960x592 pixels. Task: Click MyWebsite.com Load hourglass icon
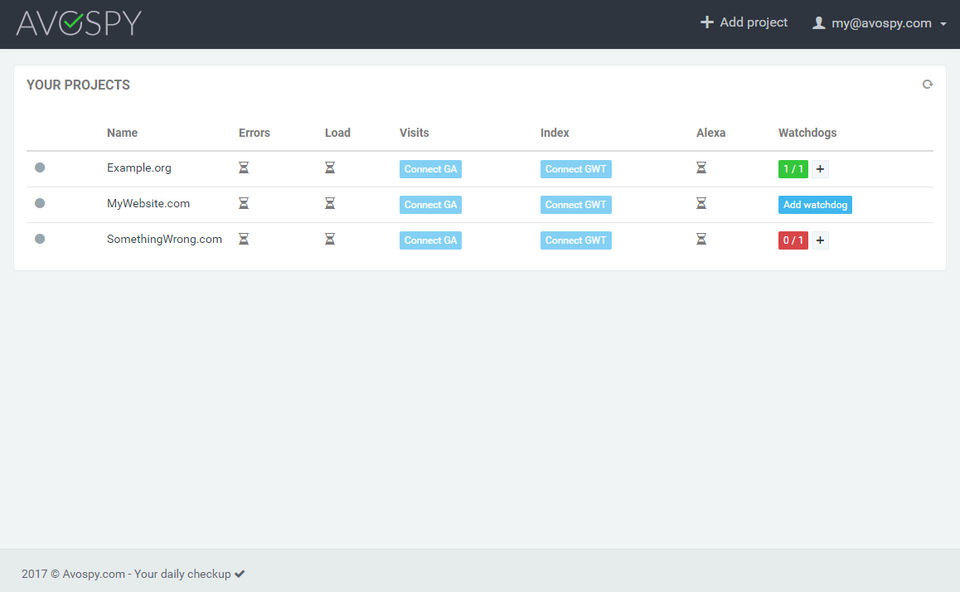(330, 203)
